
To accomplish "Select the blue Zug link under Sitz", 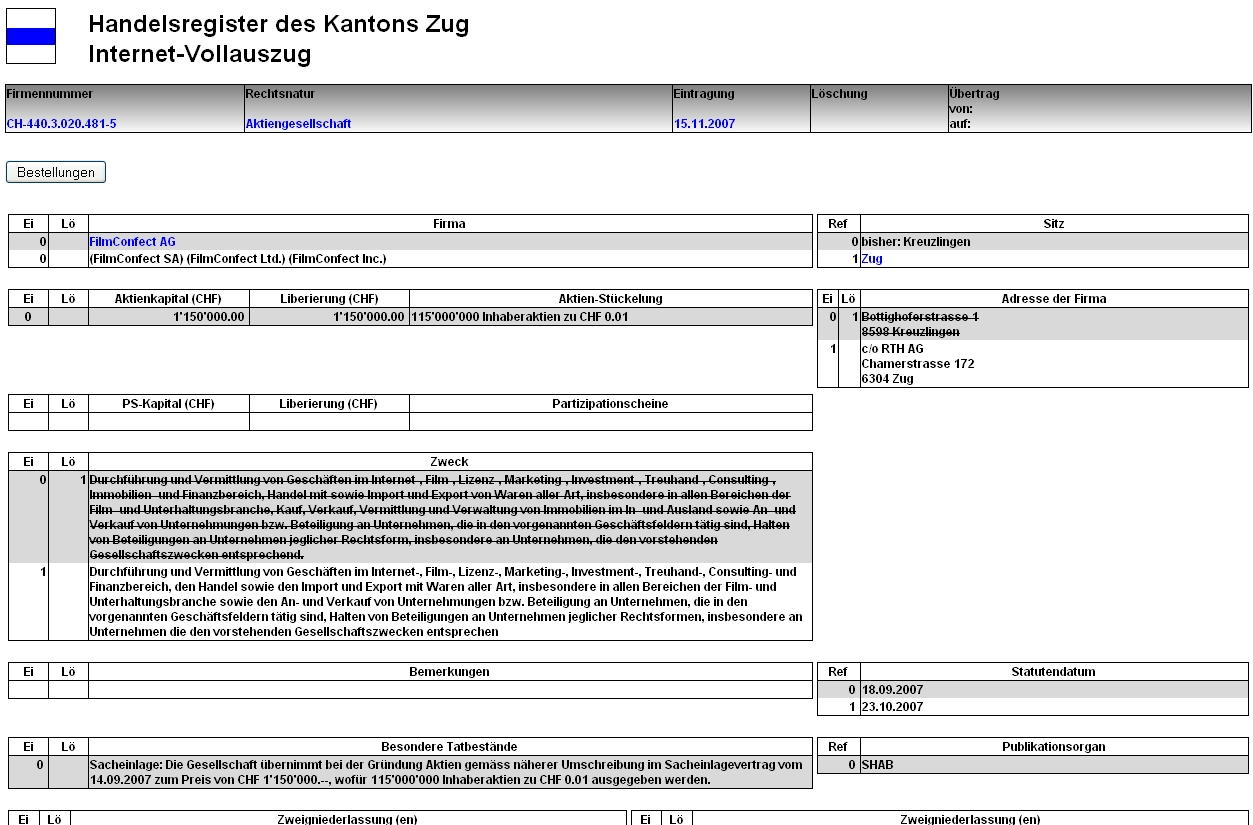I will tap(872, 259).
